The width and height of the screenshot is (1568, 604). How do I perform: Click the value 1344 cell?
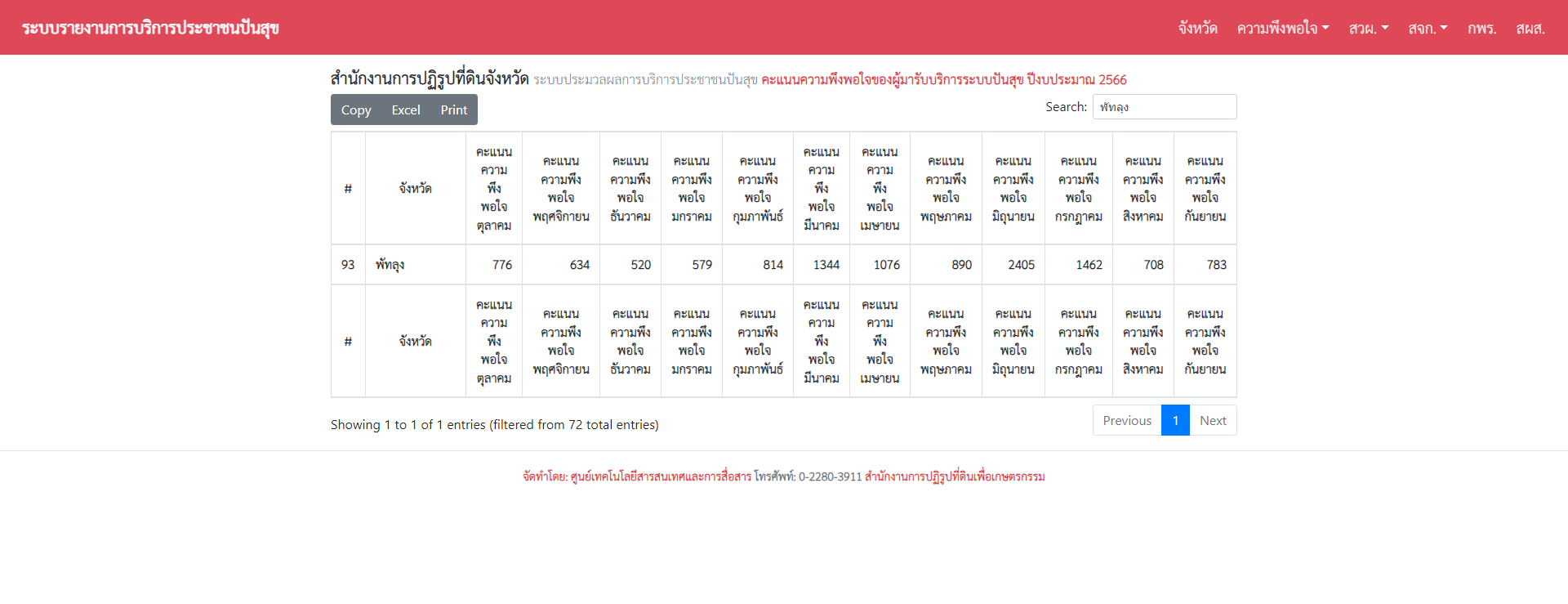[822, 265]
